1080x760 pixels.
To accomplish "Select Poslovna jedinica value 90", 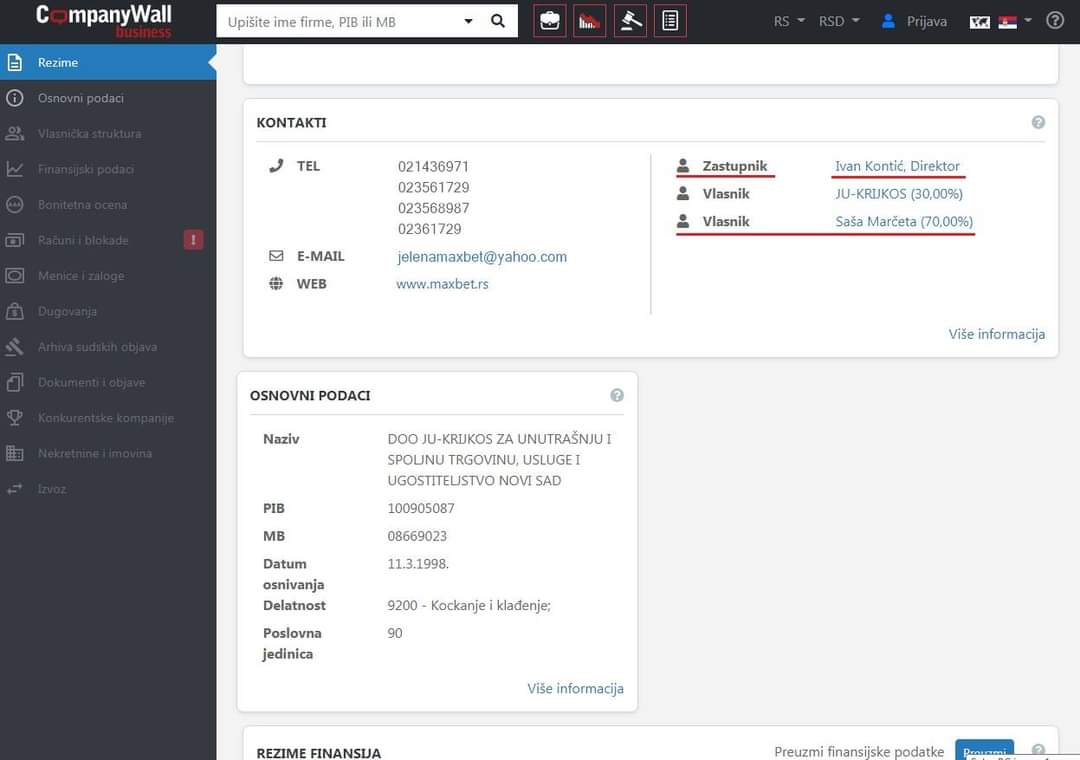I will point(395,633).
